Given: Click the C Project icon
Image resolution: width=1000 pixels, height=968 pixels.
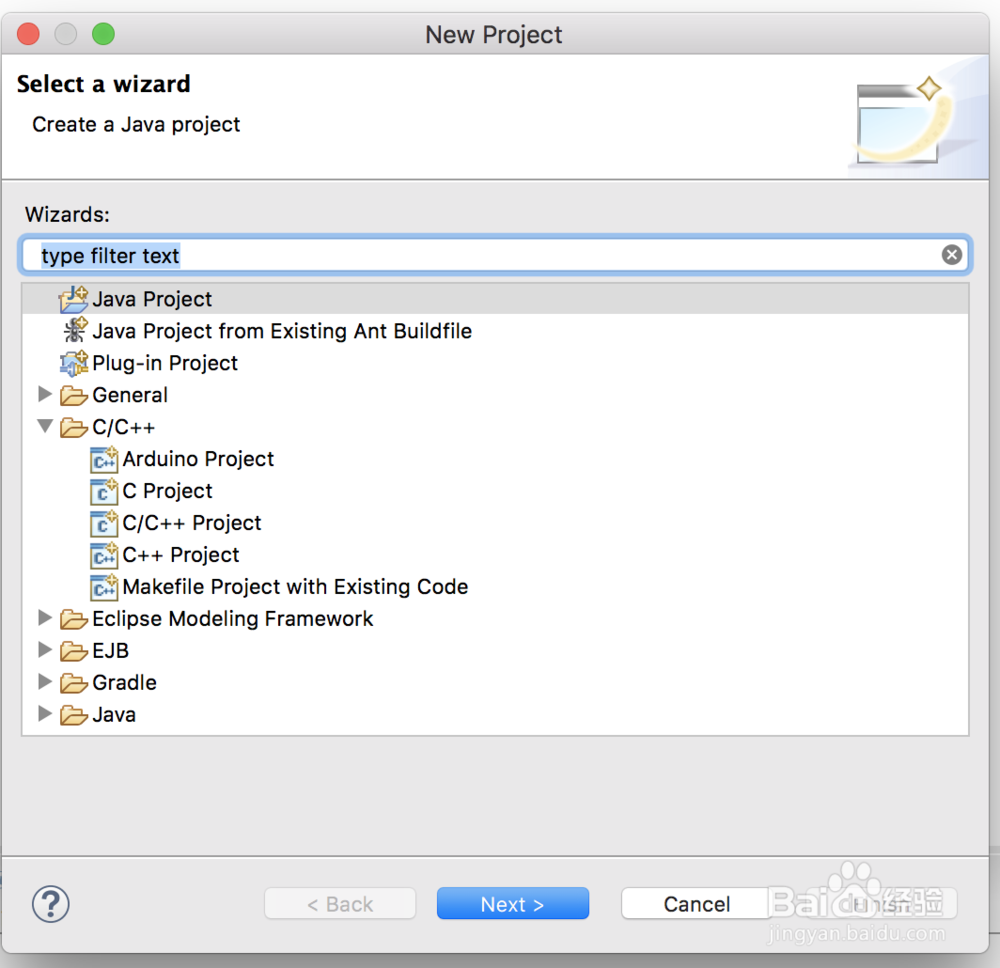Looking at the screenshot, I should (104, 491).
